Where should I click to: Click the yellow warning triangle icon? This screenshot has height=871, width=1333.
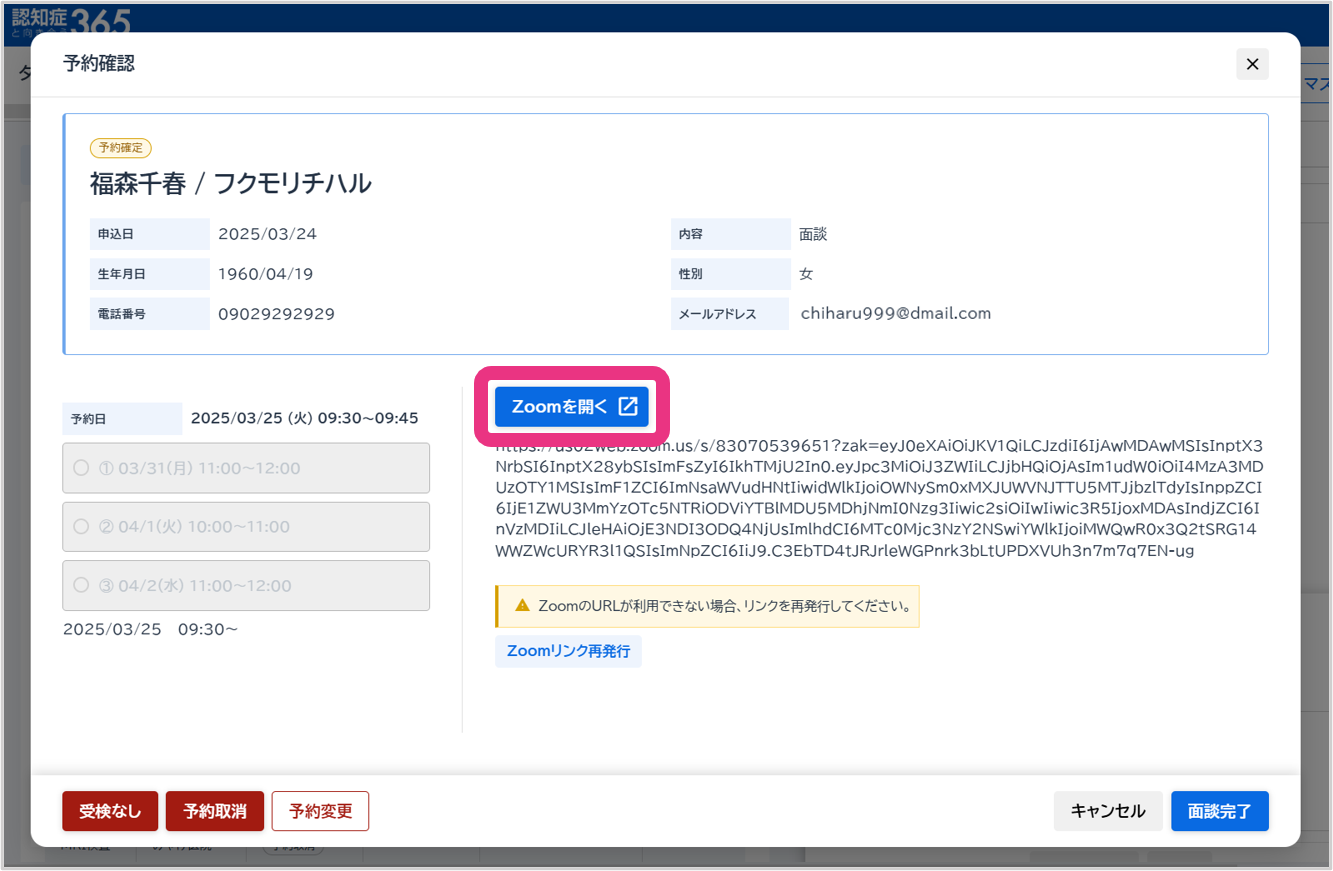pyautogui.click(x=521, y=606)
